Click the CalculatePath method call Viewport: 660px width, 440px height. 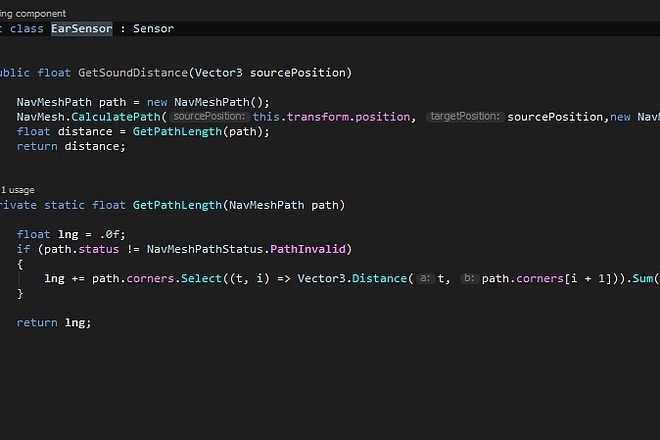(116, 117)
